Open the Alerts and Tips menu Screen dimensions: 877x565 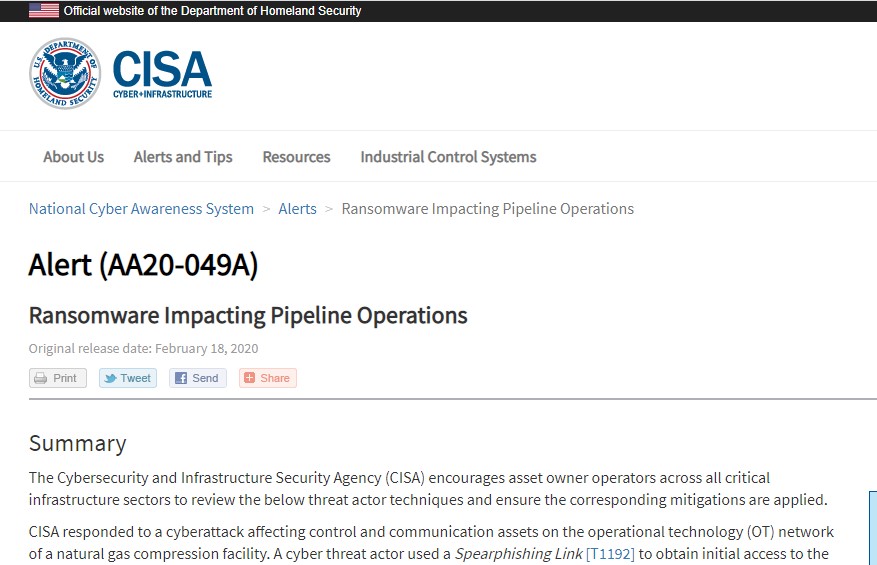183,157
